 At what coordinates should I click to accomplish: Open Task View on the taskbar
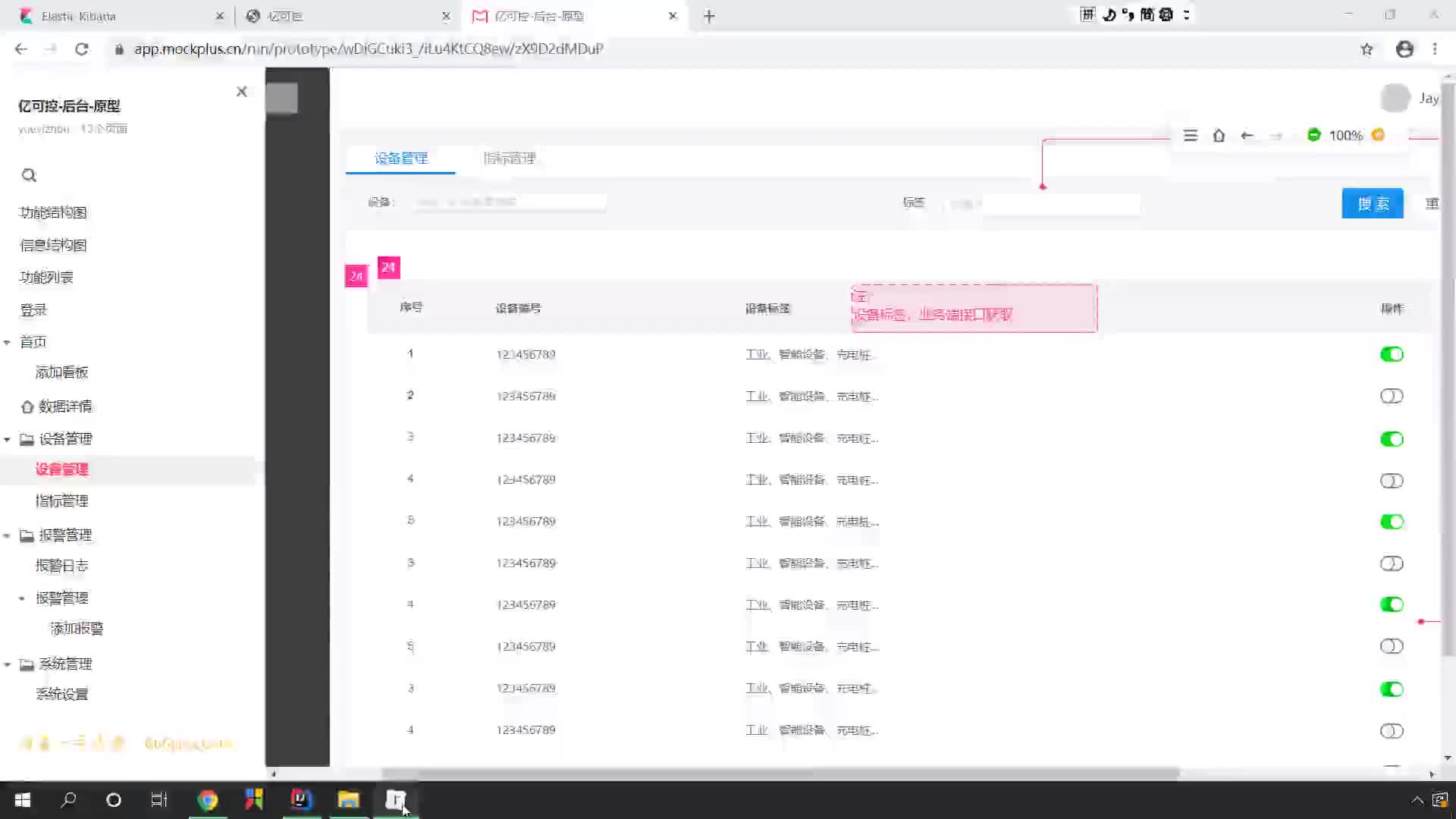tap(159, 799)
